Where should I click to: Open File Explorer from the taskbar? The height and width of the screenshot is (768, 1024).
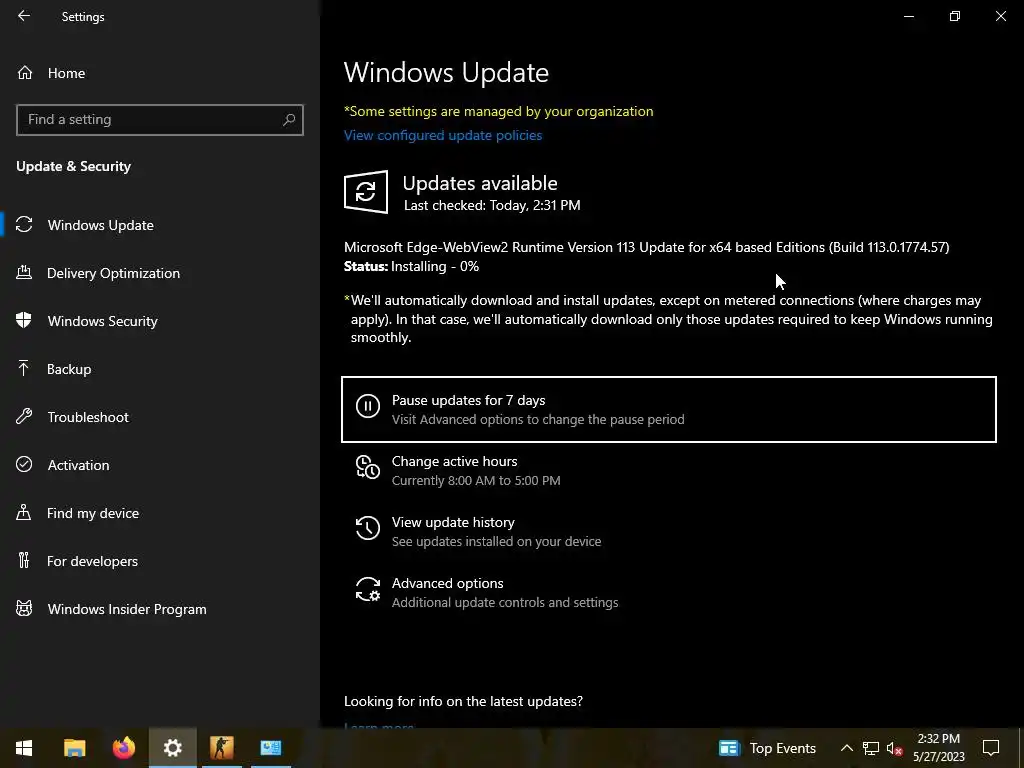(74, 748)
